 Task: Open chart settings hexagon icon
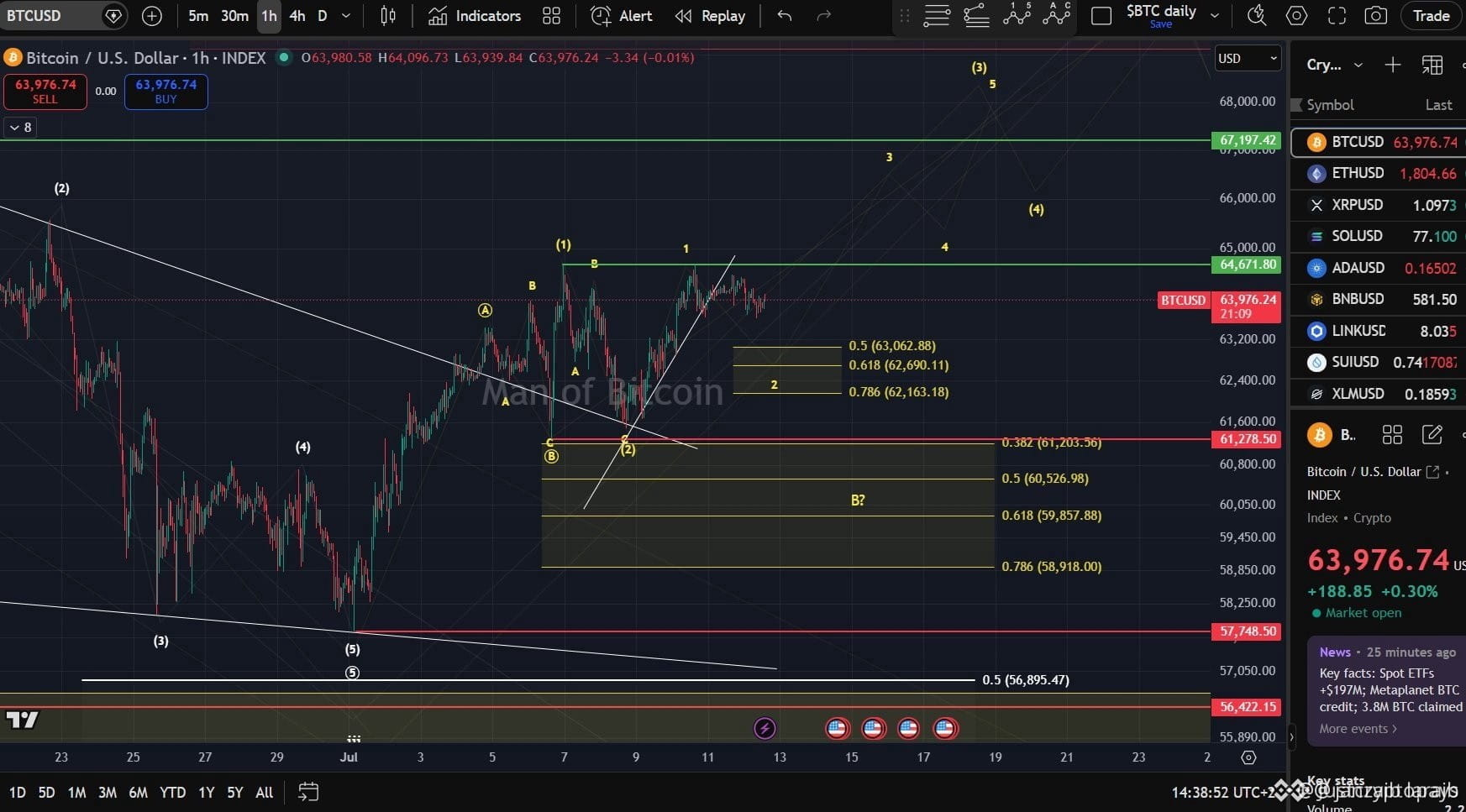(x=1297, y=16)
